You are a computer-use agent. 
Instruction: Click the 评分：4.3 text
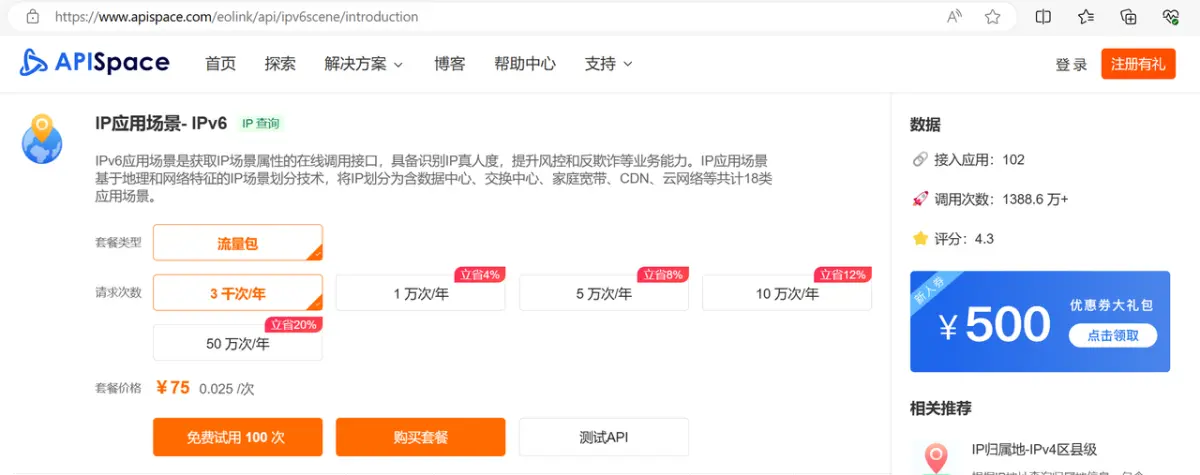pos(964,239)
